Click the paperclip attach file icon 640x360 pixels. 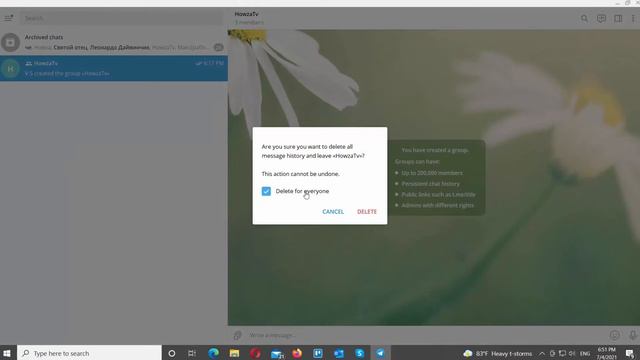pos(237,335)
